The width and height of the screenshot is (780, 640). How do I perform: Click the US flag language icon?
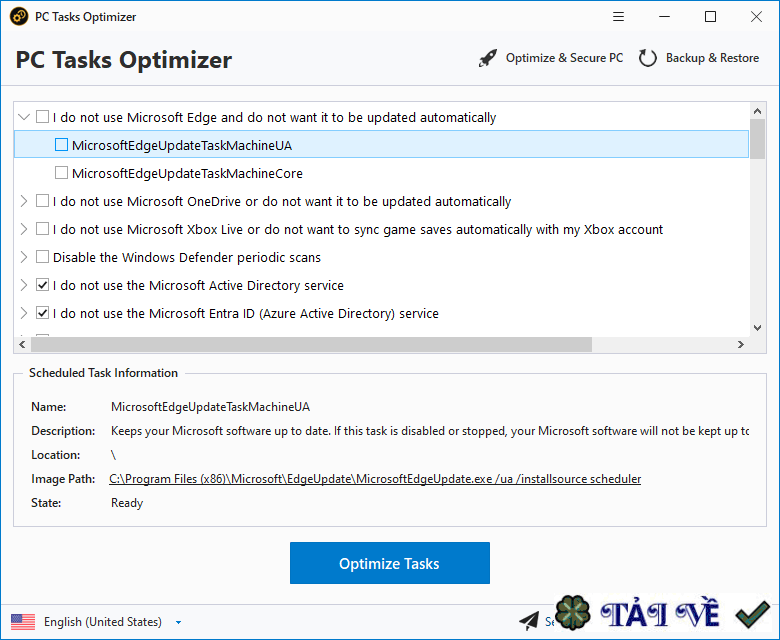[x=23, y=622]
